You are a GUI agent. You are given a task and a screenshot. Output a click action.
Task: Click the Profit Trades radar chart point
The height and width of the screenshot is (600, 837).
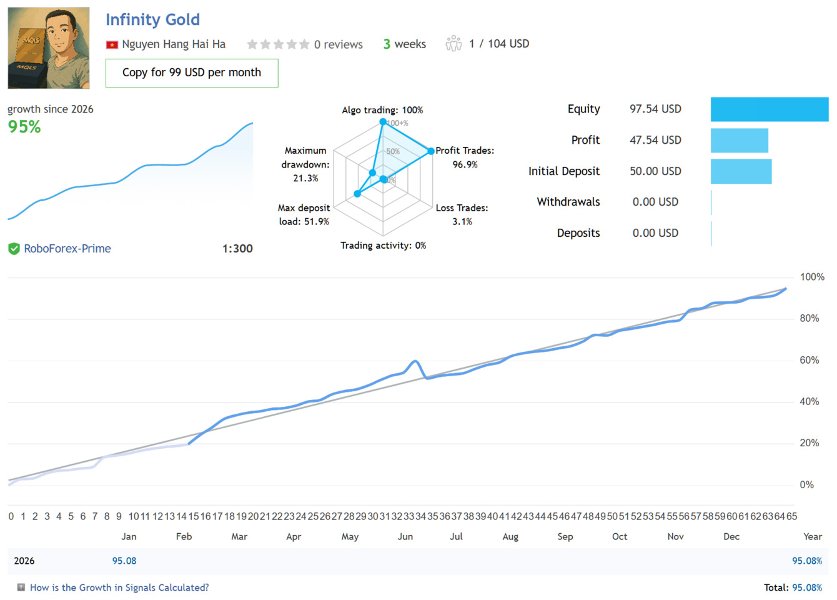click(x=431, y=151)
